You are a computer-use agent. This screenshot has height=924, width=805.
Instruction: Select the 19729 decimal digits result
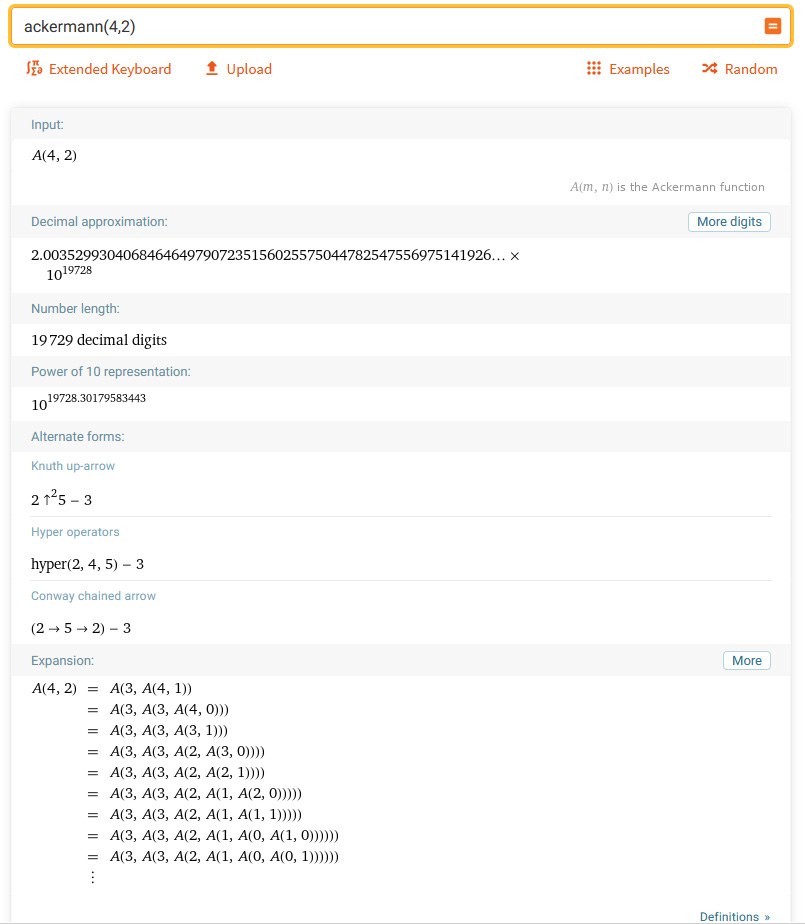click(x=99, y=340)
